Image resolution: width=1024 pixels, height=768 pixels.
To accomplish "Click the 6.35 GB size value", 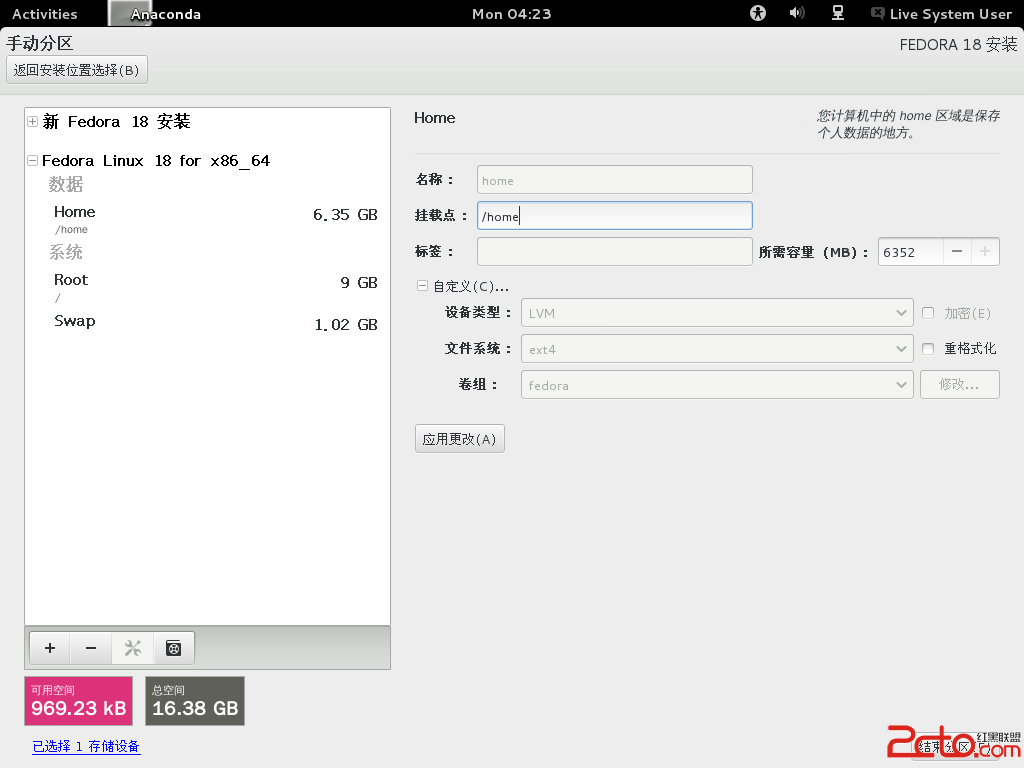I will pyautogui.click(x=345, y=215).
